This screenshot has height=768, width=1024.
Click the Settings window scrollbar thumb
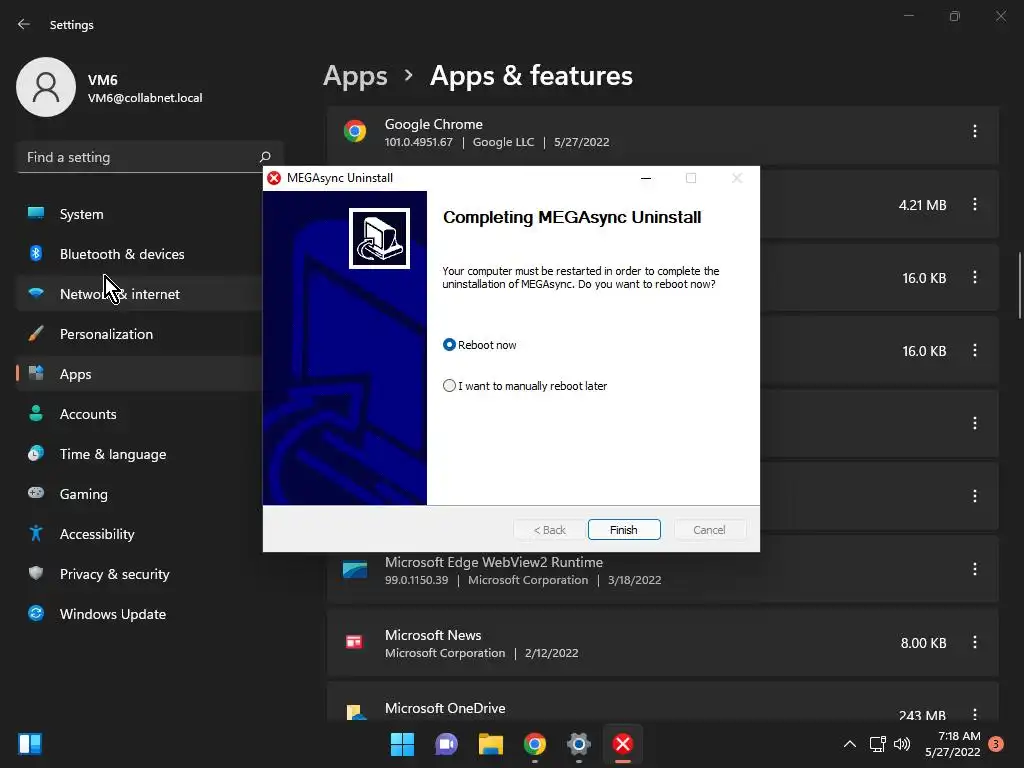[x=1019, y=285]
